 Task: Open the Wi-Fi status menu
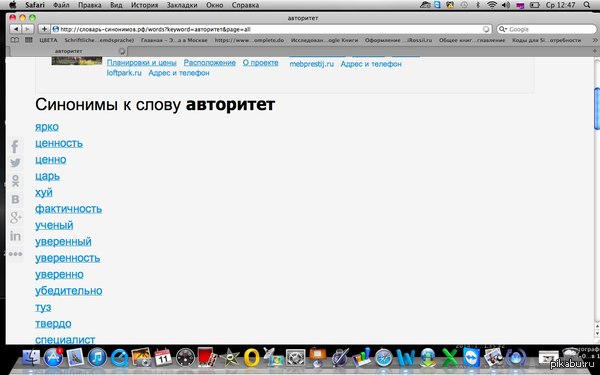(492, 5)
